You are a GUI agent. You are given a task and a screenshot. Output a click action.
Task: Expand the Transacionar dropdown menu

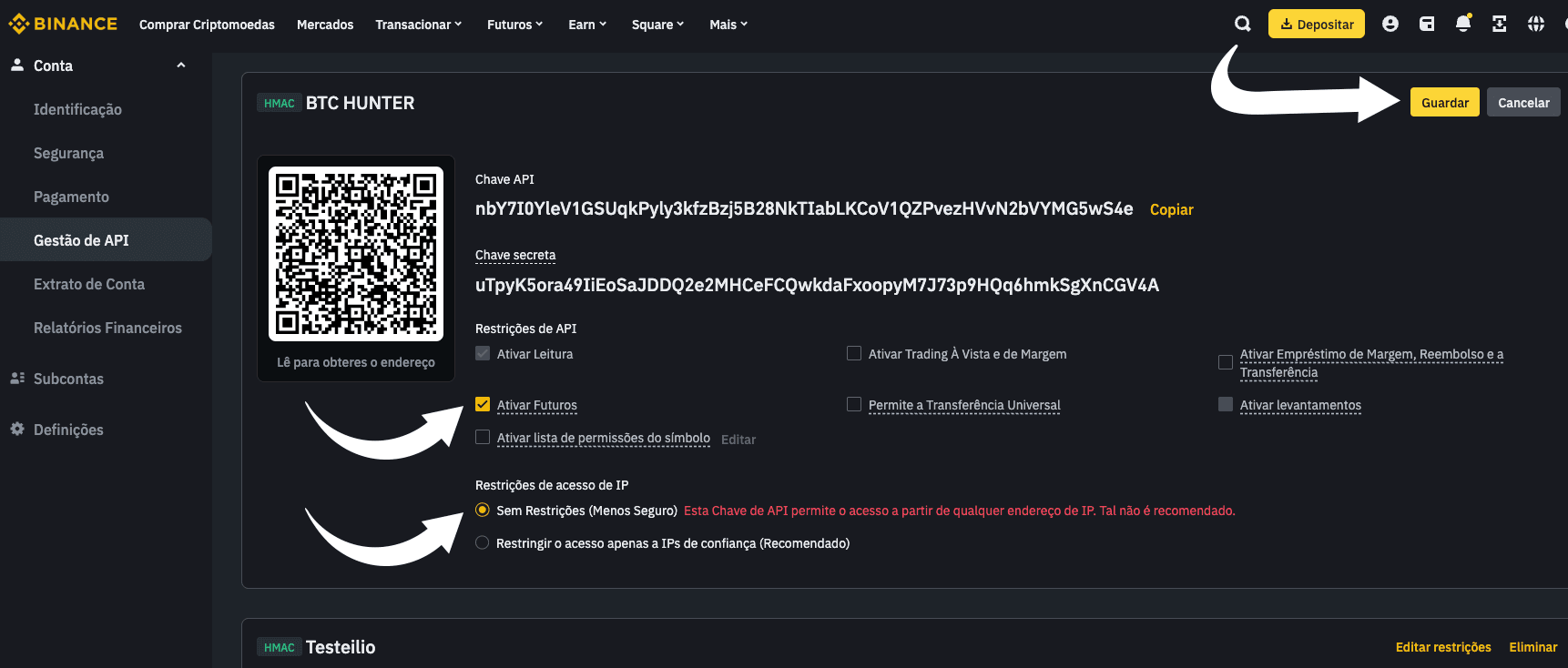pyautogui.click(x=419, y=25)
